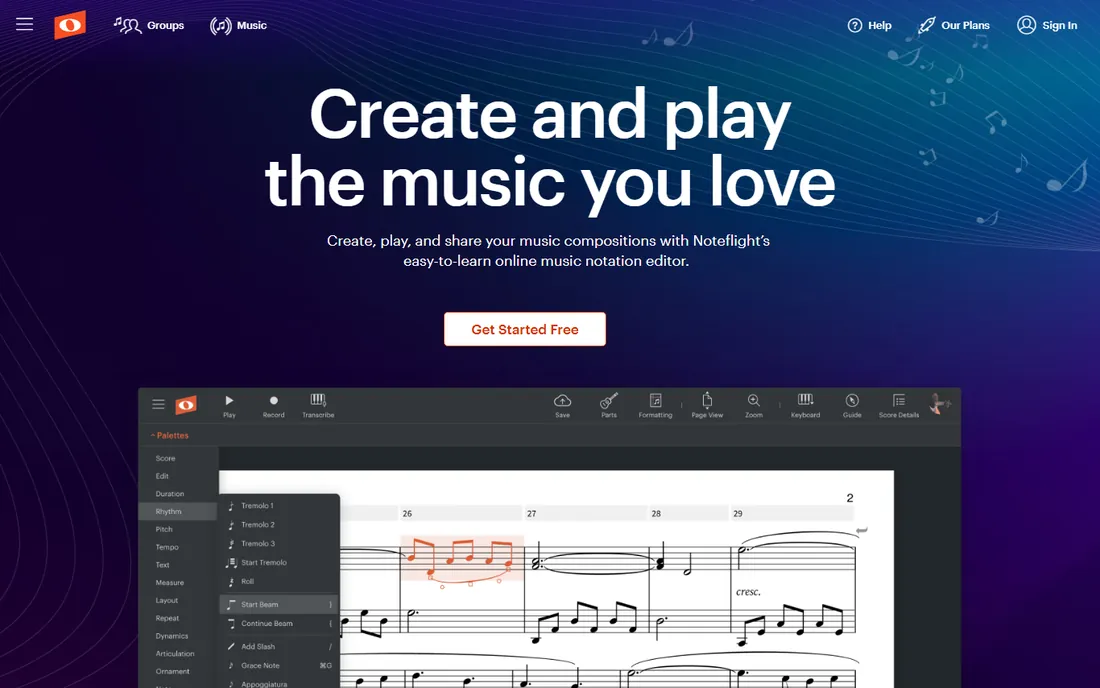Click the measure number 27 label

(532, 514)
